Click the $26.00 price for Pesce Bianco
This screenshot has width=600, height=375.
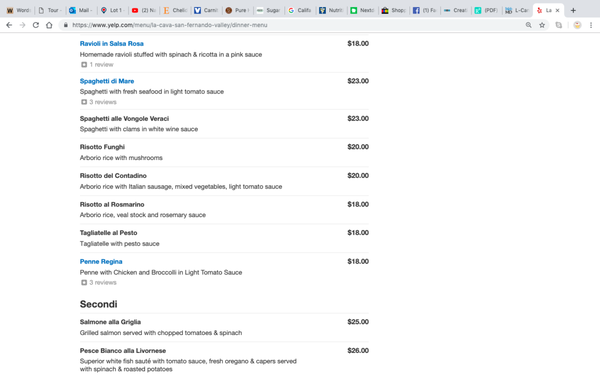358,351
